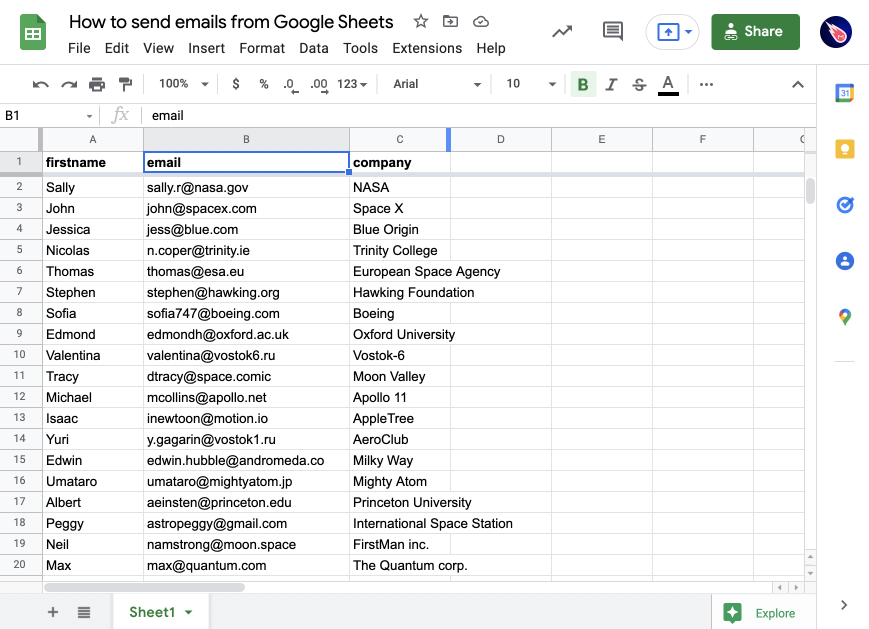This screenshot has height=629, width=869.
Task: Apply percent format
Action: point(264,84)
